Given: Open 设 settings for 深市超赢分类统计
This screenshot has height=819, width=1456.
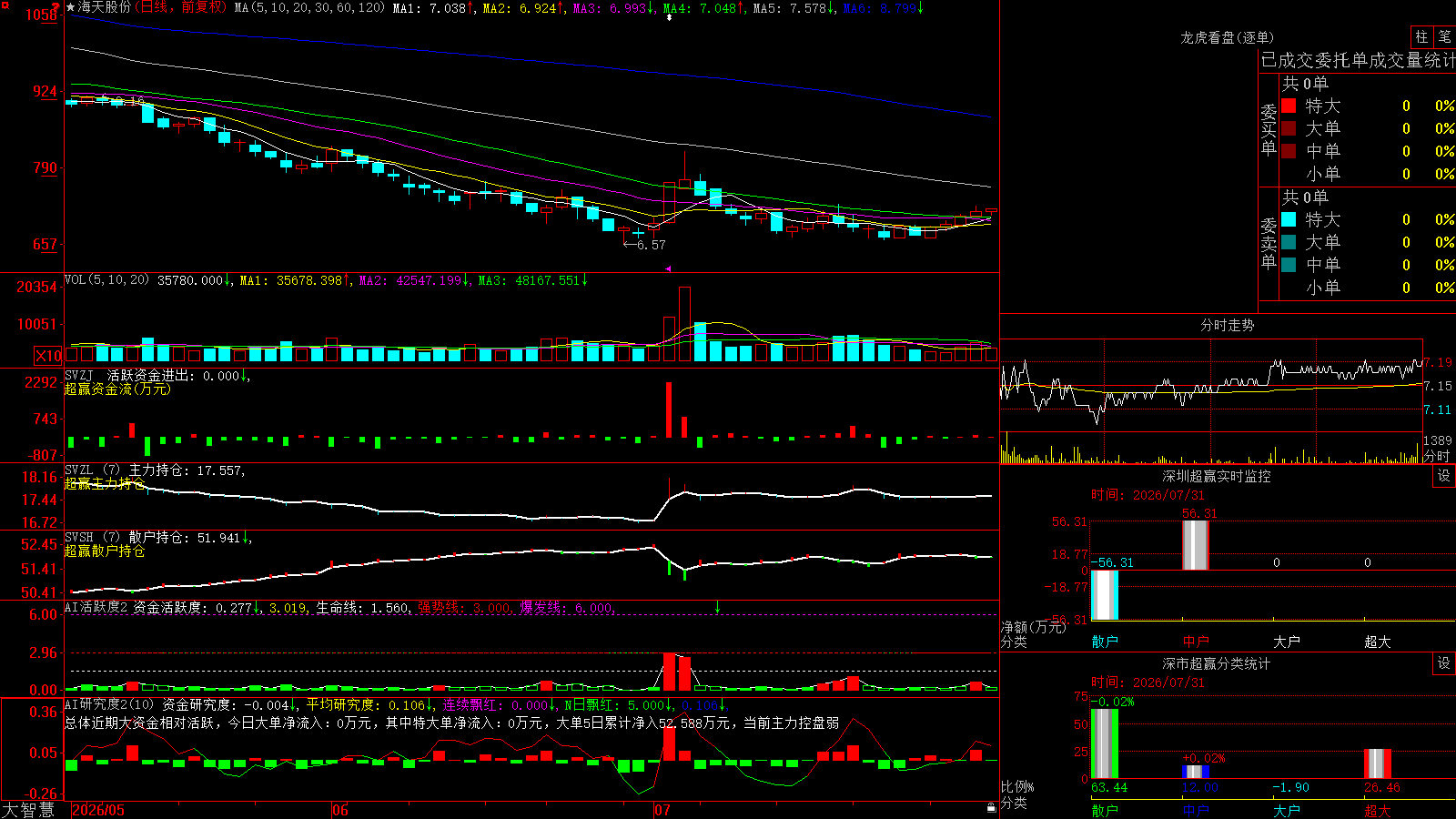Looking at the screenshot, I should (1444, 663).
